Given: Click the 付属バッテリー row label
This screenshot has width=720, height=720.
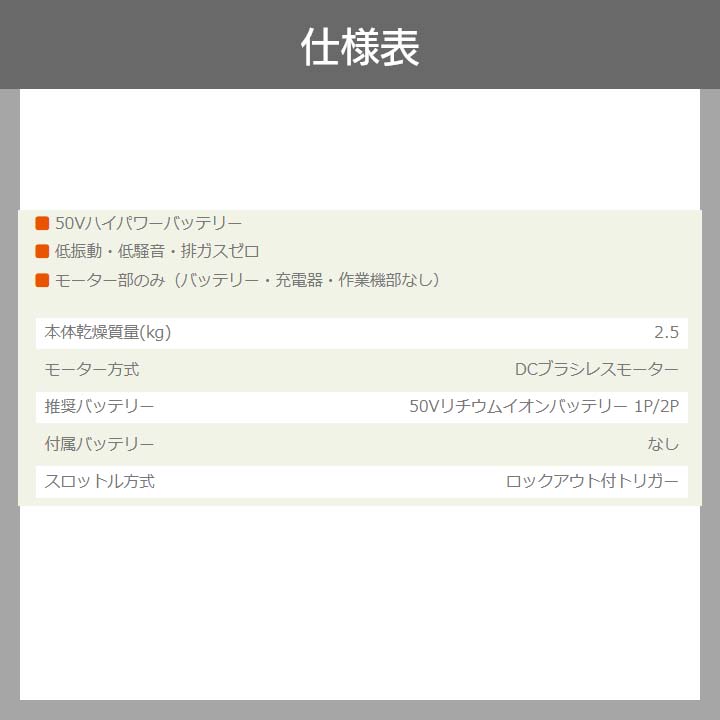Looking at the screenshot, I should click(x=100, y=444).
